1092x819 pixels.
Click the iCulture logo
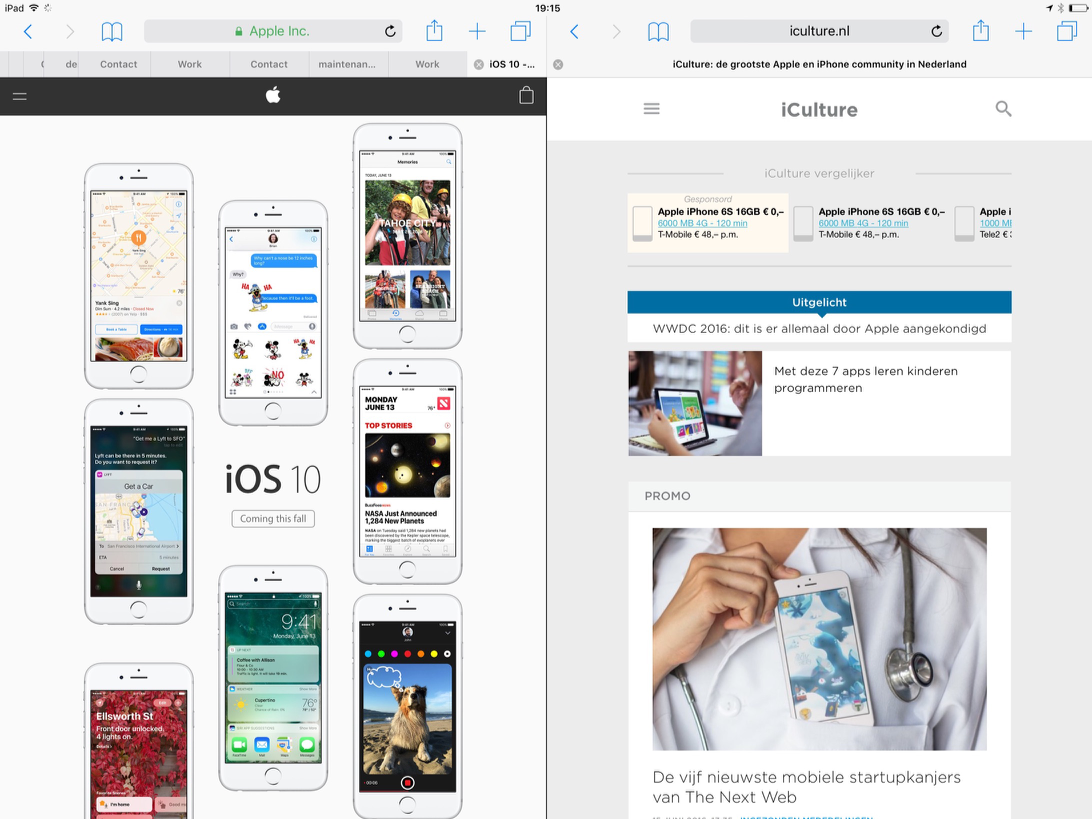pyautogui.click(x=819, y=109)
